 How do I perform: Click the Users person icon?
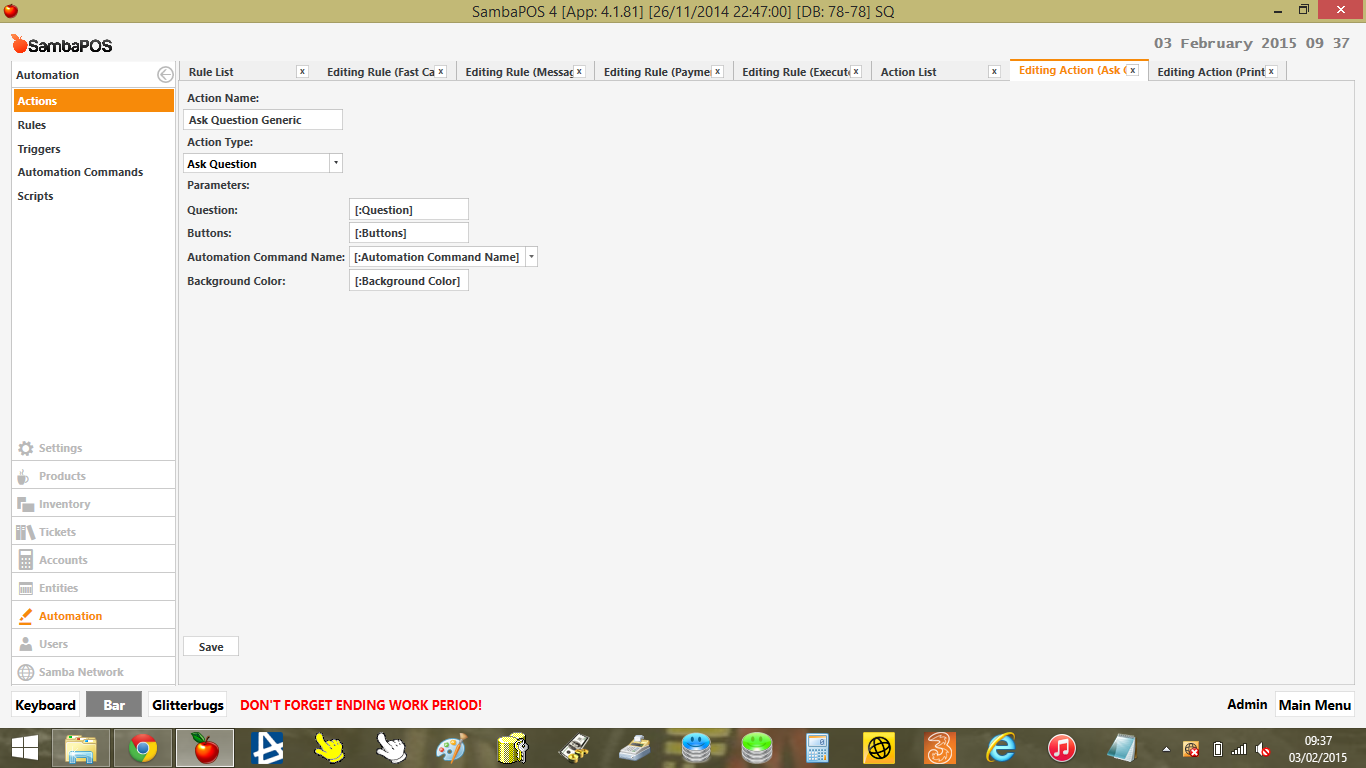(x=26, y=644)
